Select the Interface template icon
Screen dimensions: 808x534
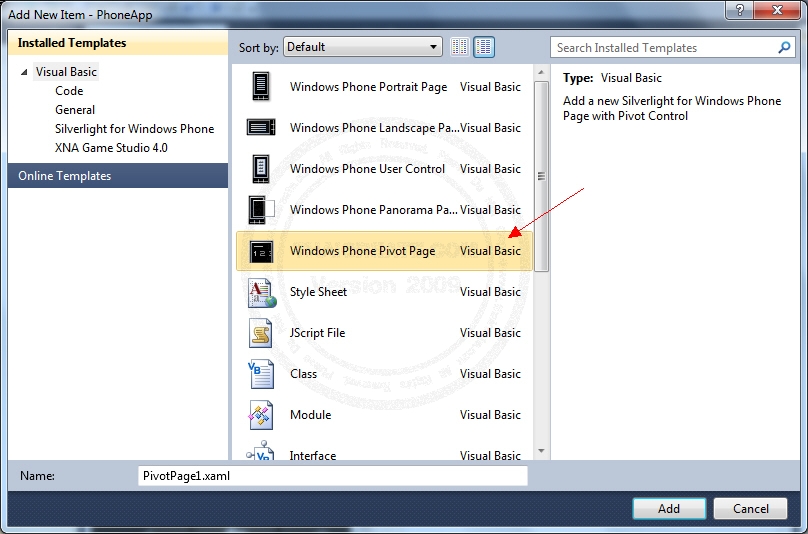tap(260, 450)
